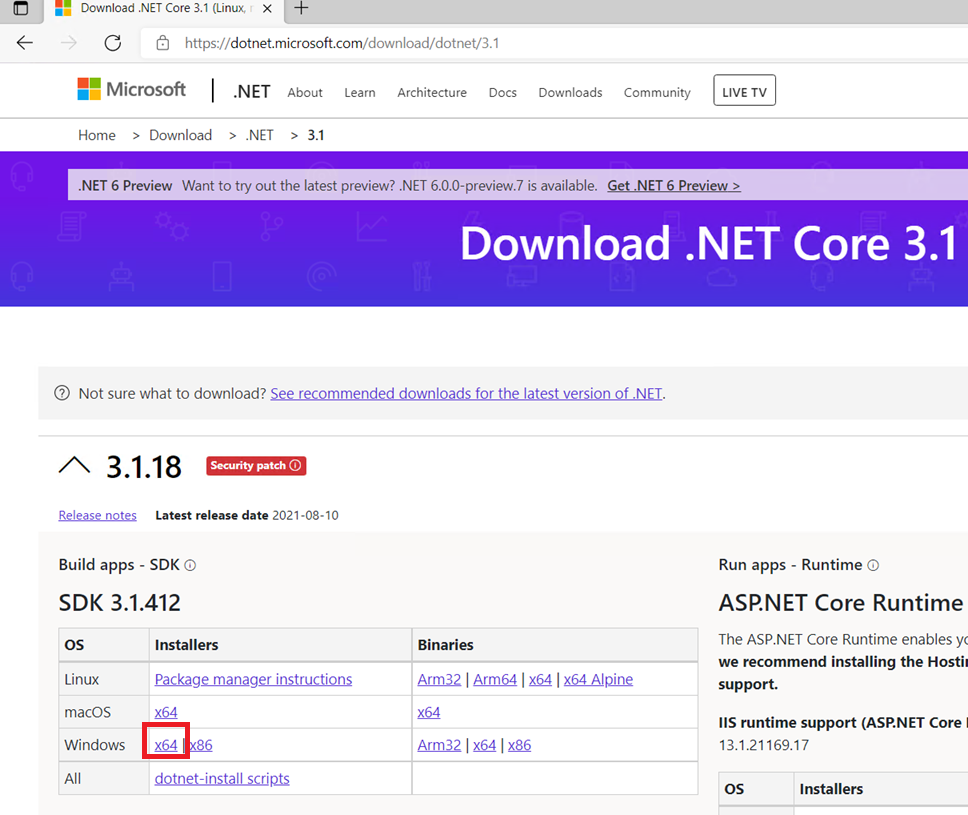Screen dimensions: 968x815
Task: Download Linux x64 Alpine binaries
Action: click(598, 679)
